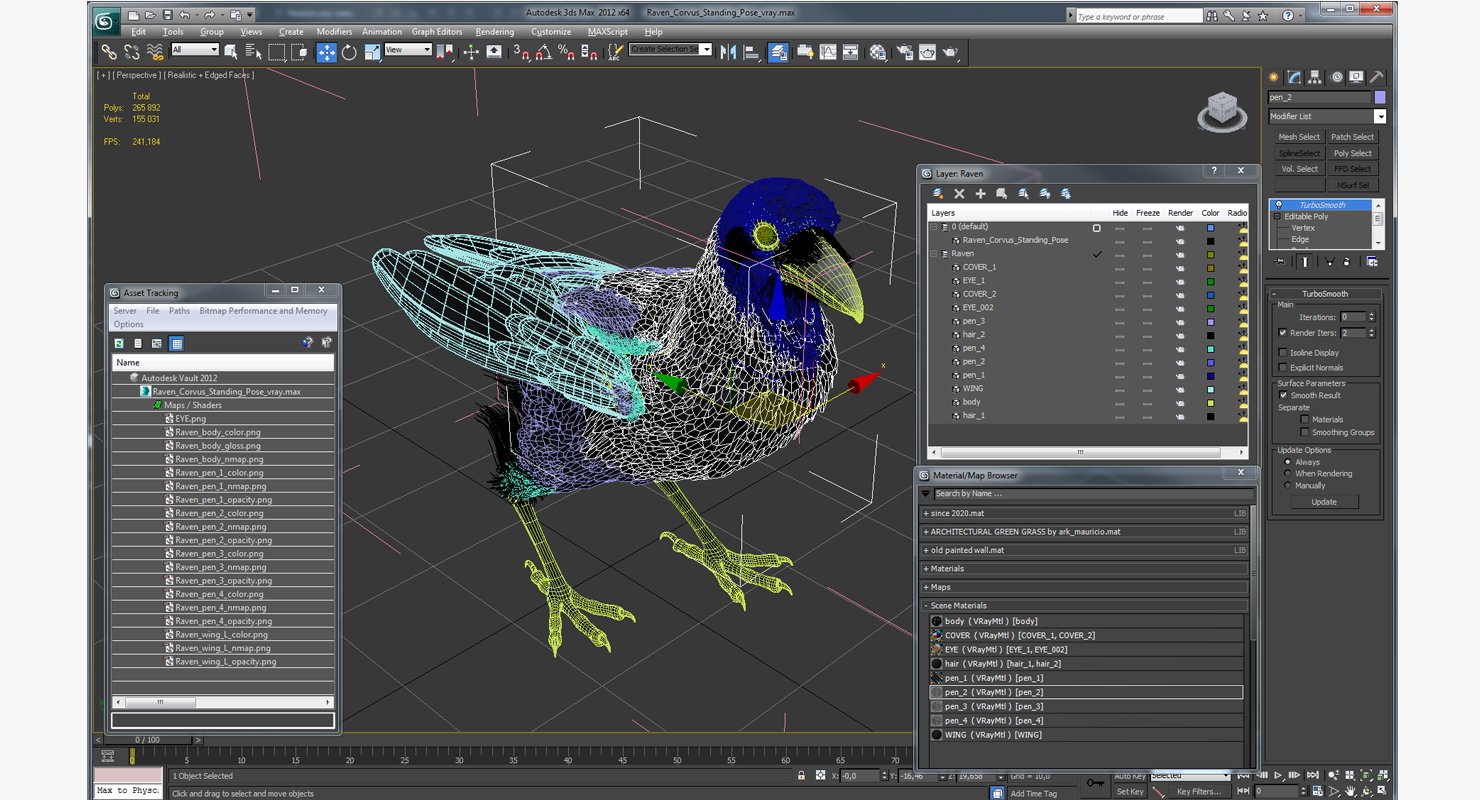The height and width of the screenshot is (800, 1480).
Task: Open the Graph Editors menu
Action: (437, 32)
